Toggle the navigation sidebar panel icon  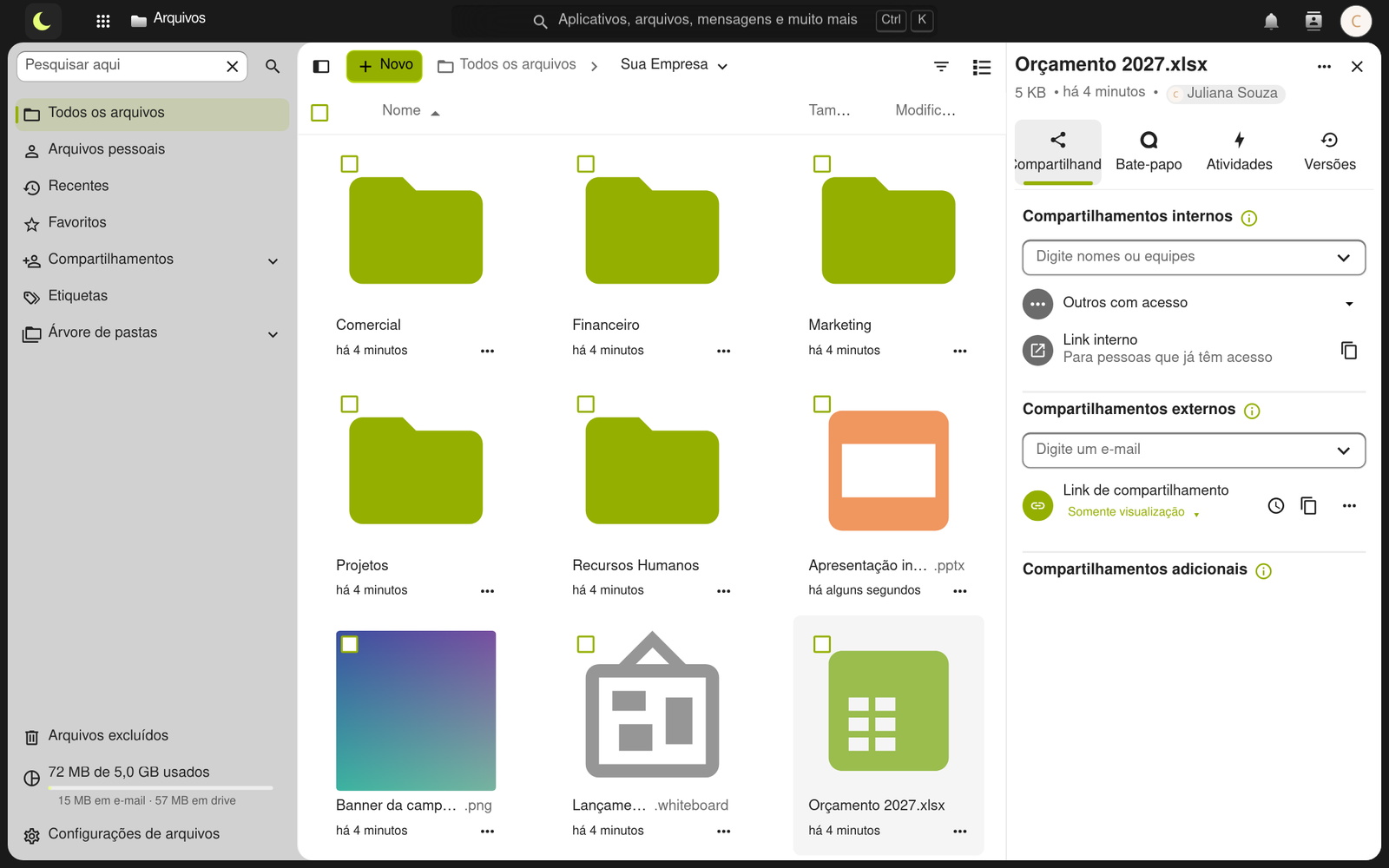(x=321, y=66)
